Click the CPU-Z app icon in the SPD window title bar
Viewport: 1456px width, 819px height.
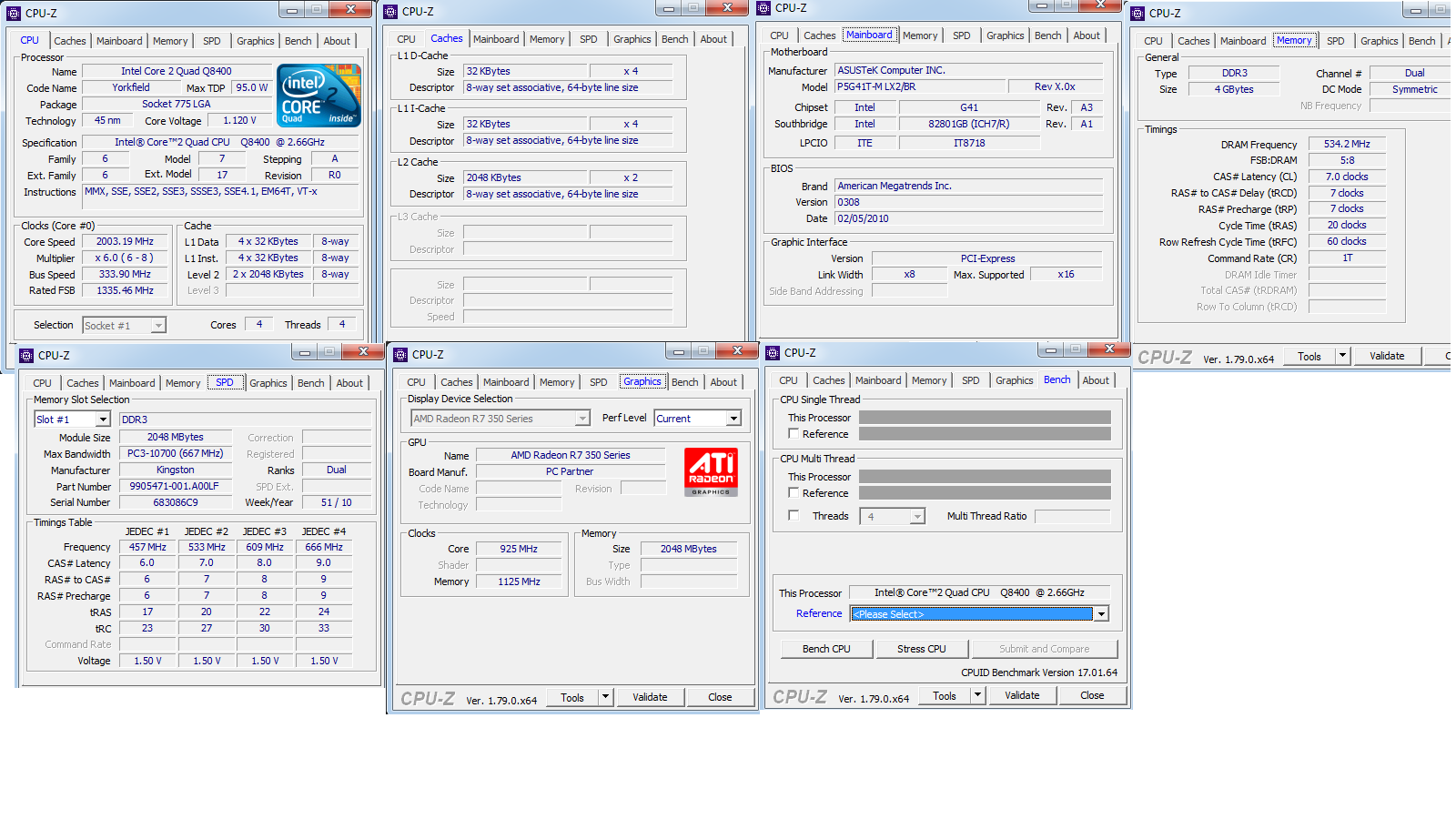[26, 356]
